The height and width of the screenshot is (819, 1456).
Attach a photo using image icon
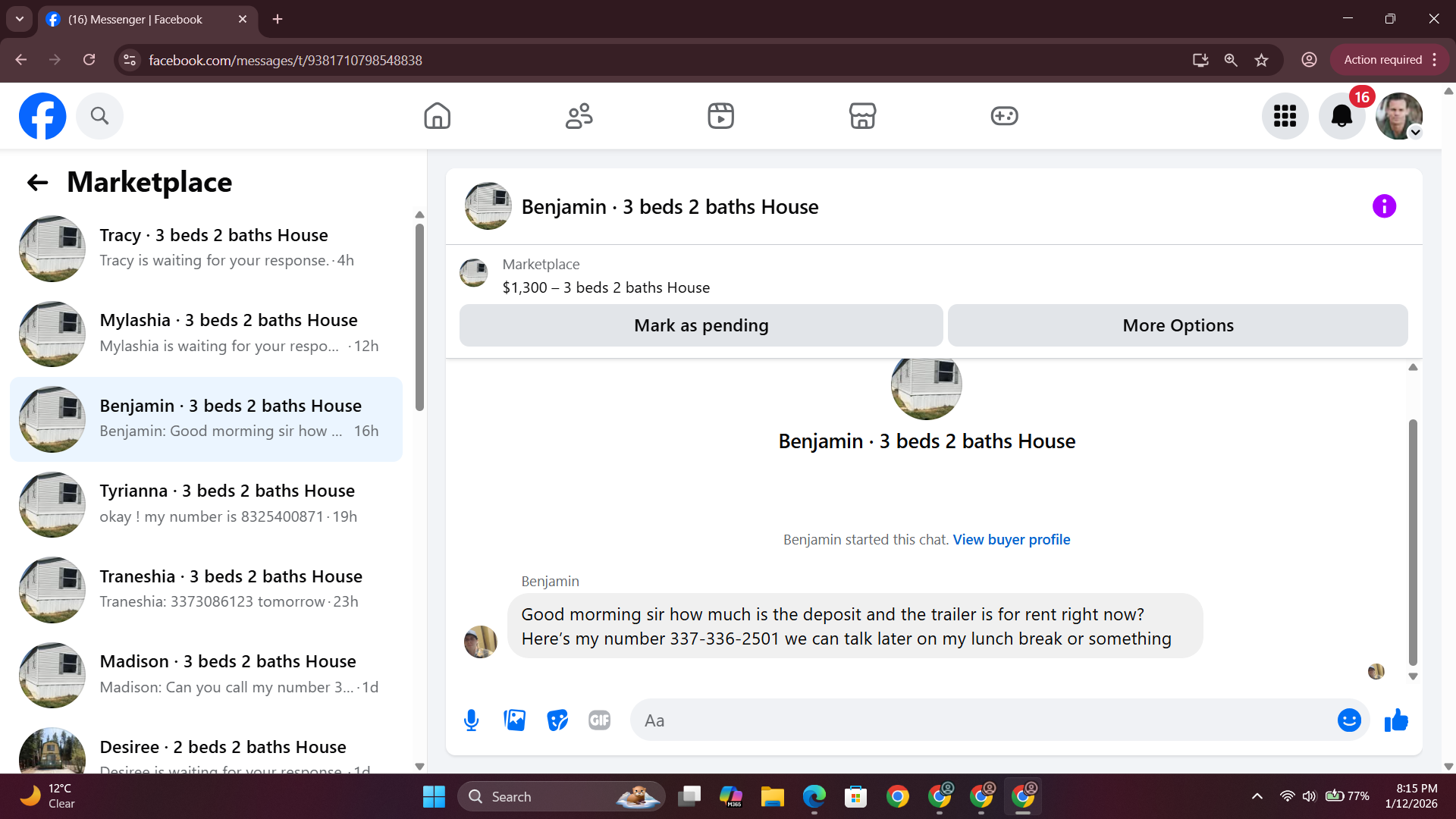pos(514,720)
